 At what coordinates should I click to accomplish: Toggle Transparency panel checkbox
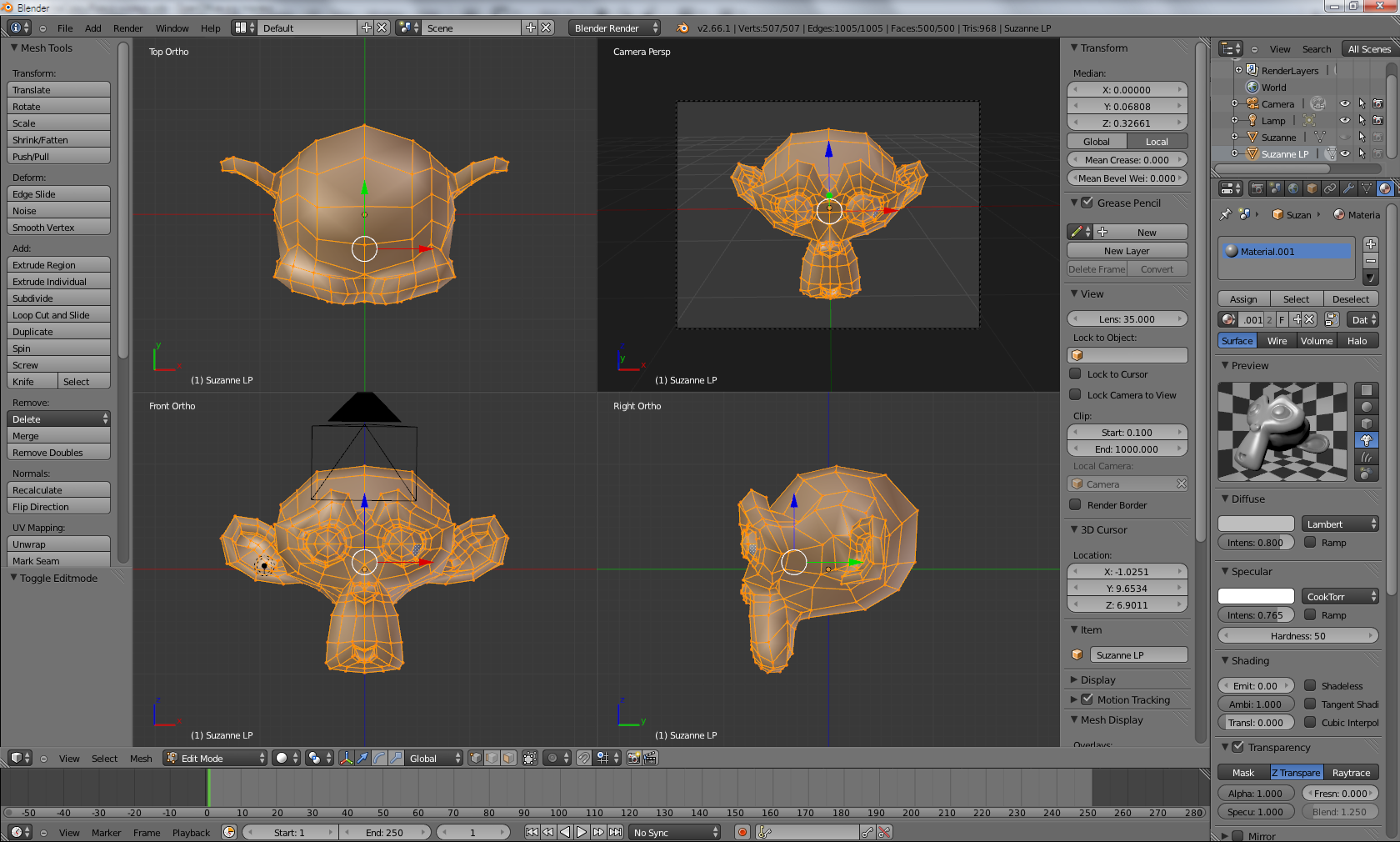(x=1237, y=747)
